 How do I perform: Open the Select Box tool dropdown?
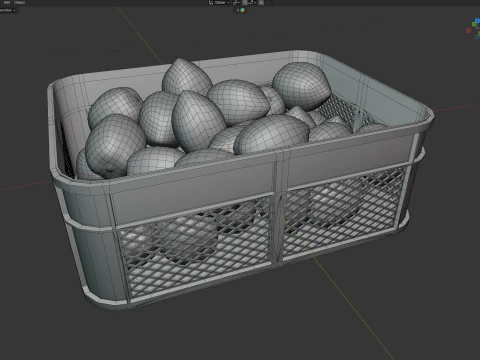(x=7, y=10)
